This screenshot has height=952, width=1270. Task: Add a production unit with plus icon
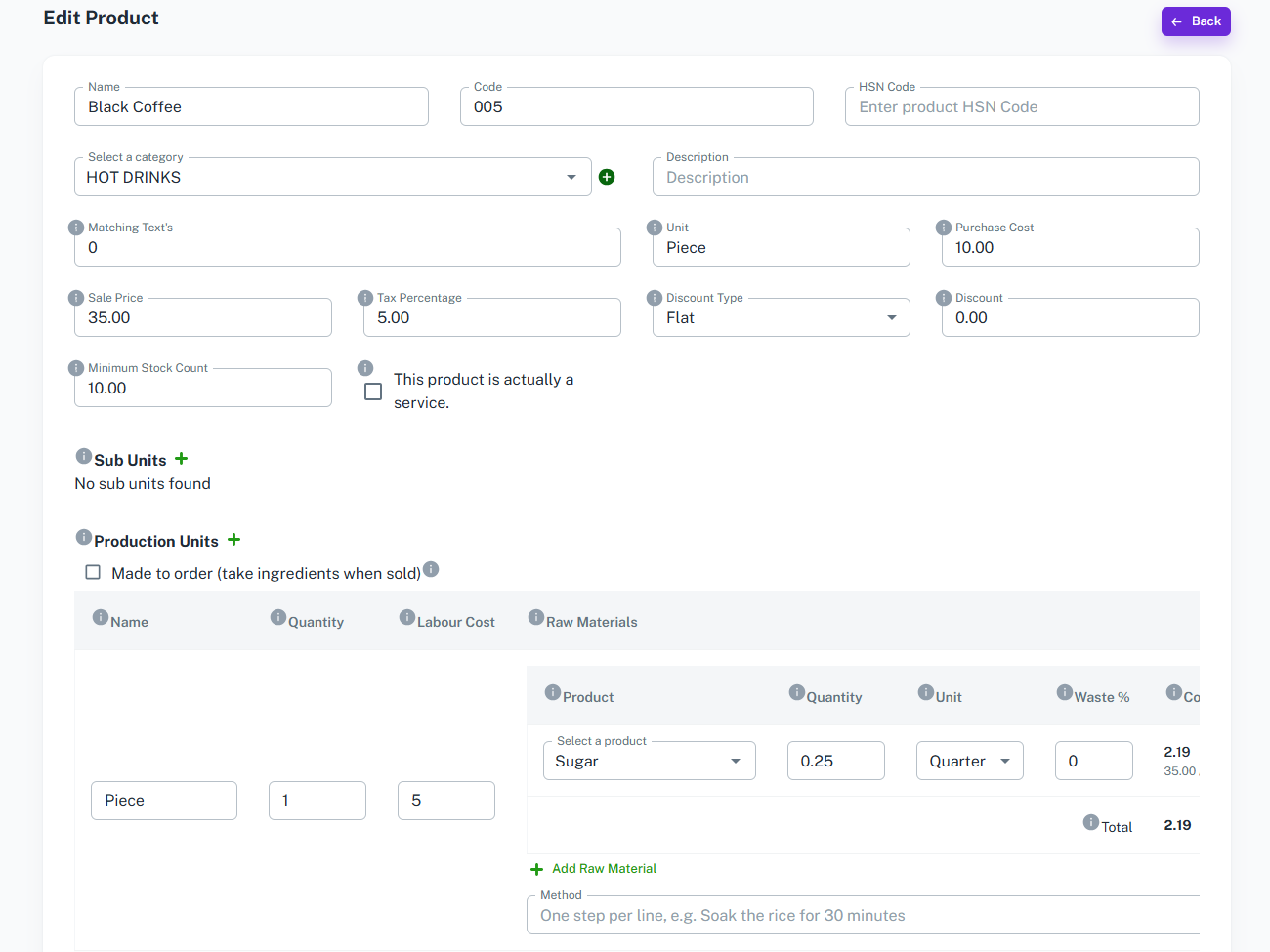pyautogui.click(x=233, y=540)
